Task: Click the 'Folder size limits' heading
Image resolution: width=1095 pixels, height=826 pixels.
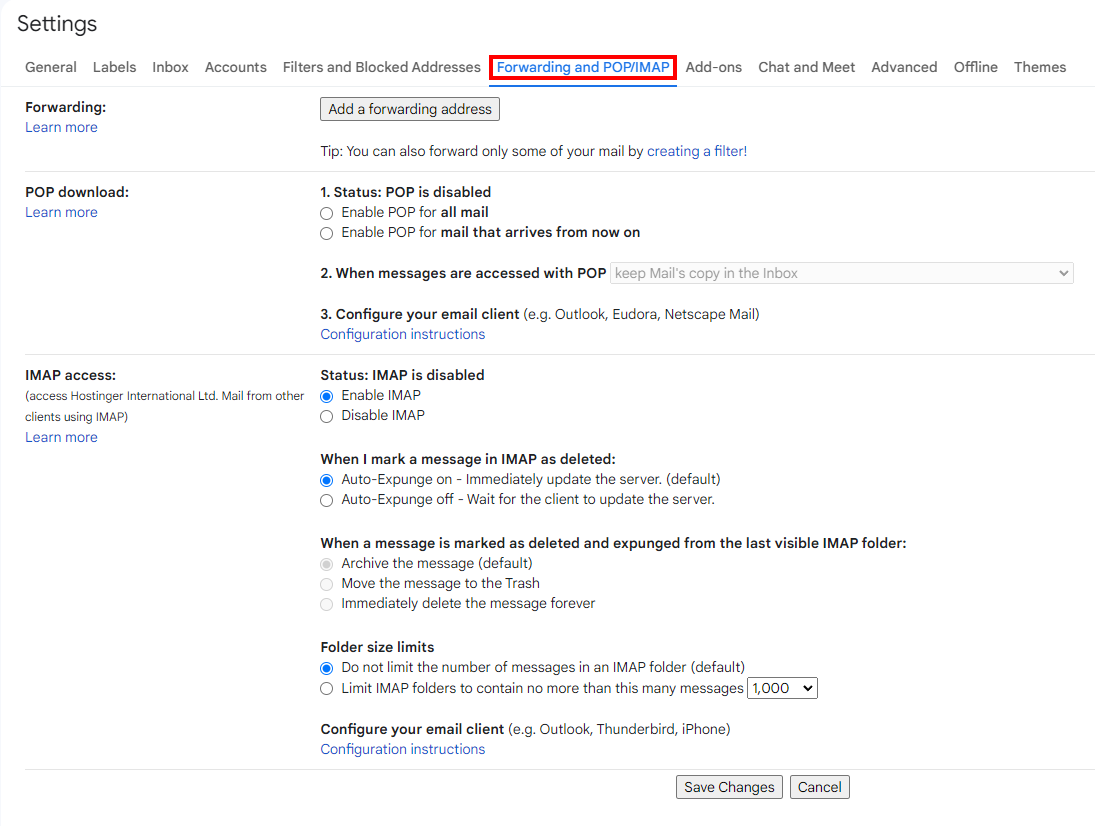Action: point(377,647)
